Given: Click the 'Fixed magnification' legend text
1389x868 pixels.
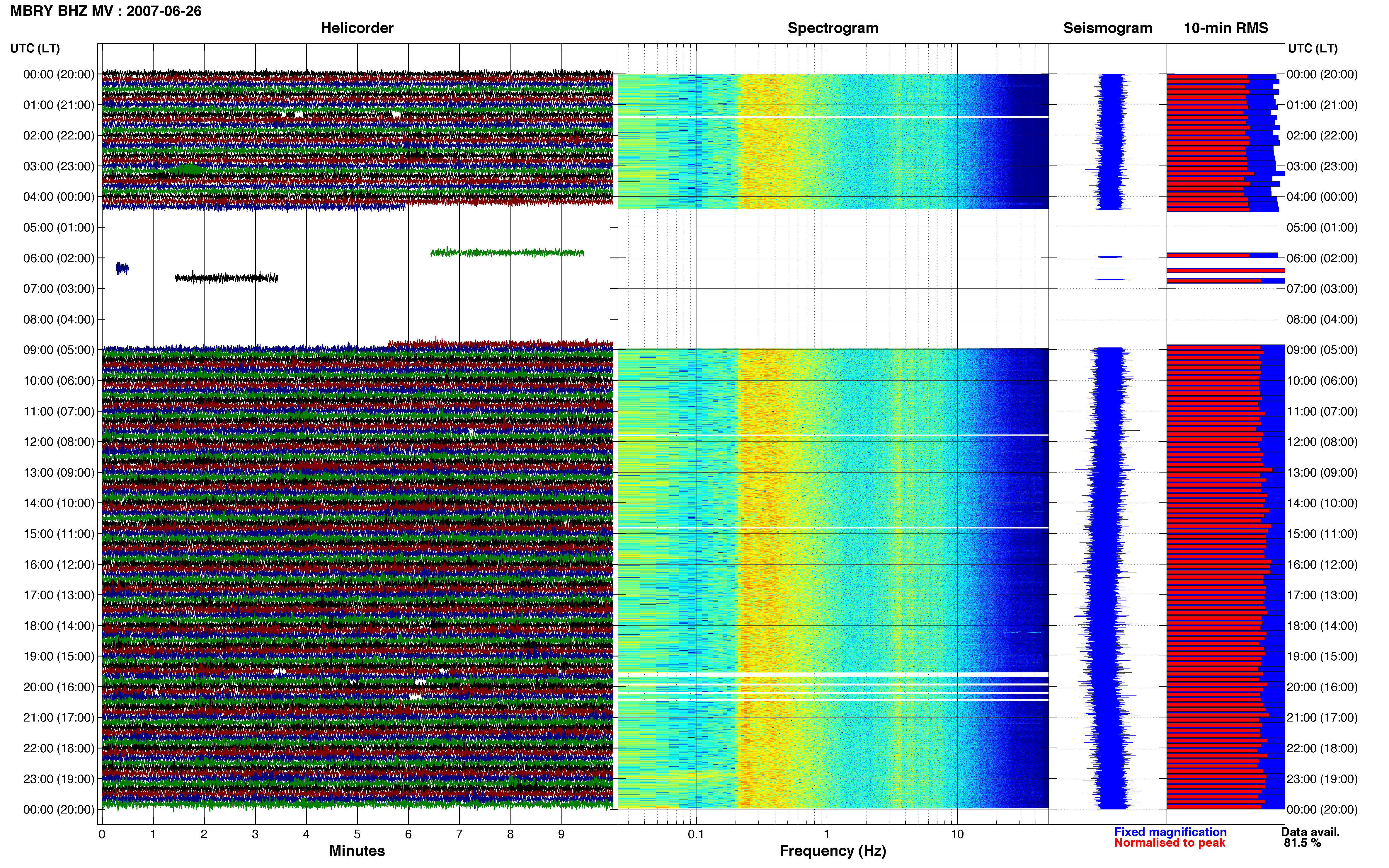Looking at the screenshot, I should pos(1170,832).
